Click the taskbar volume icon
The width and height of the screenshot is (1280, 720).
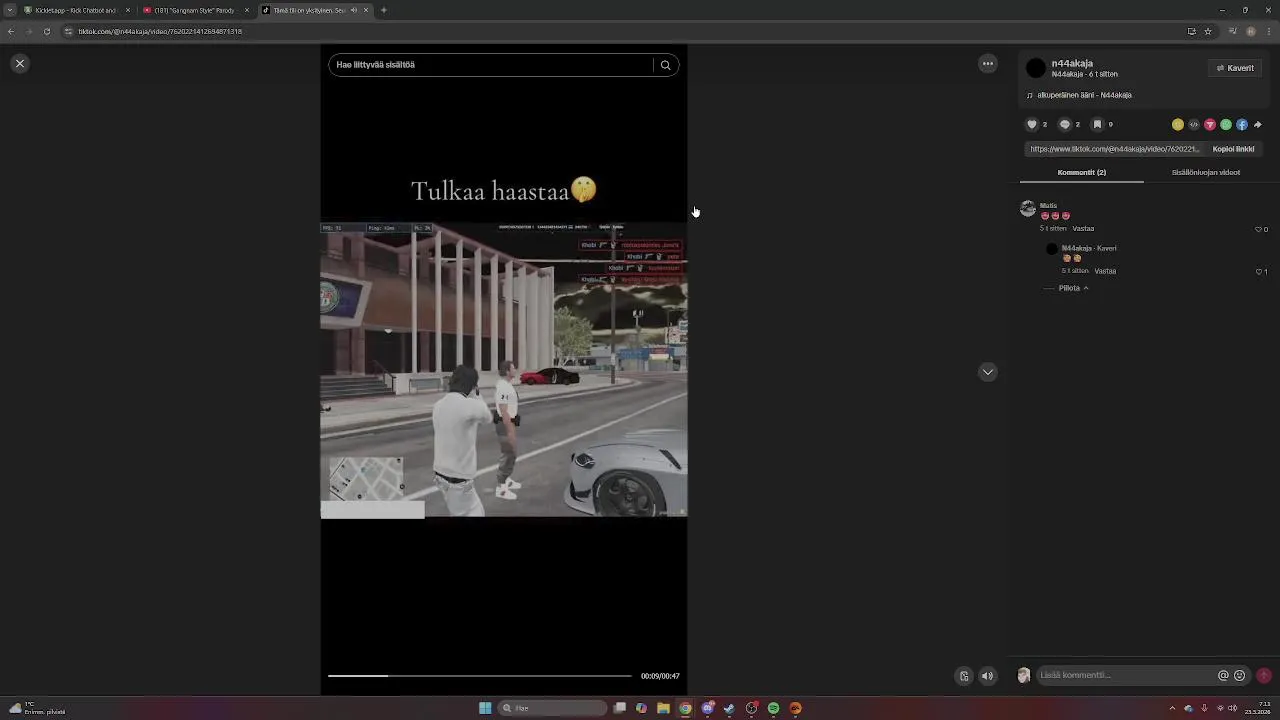[x=1232, y=708]
